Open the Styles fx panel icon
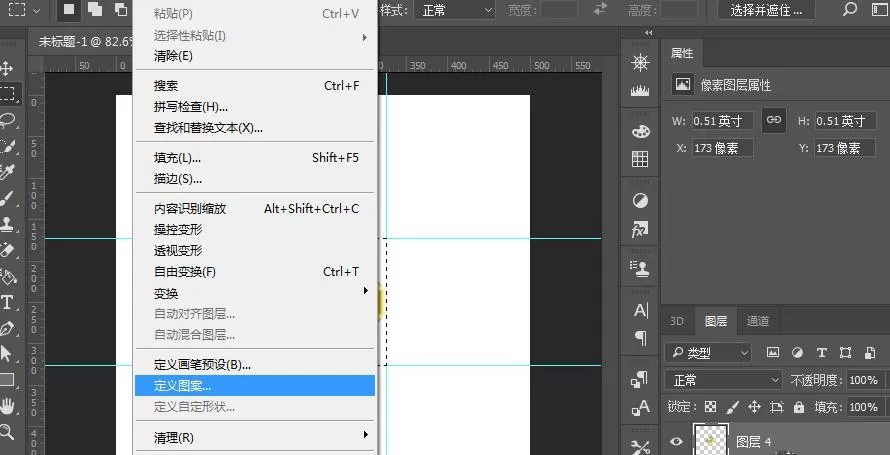This screenshot has height=455, width=890. point(640,230)
